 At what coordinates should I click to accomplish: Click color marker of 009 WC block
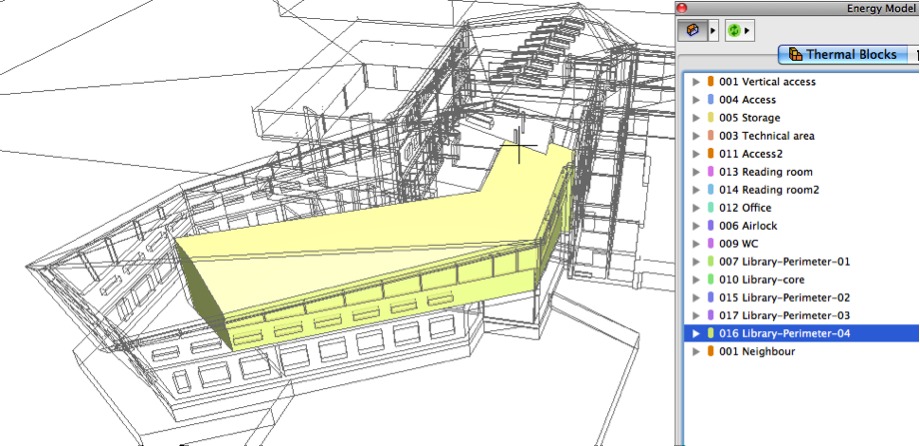click(711, 244)
